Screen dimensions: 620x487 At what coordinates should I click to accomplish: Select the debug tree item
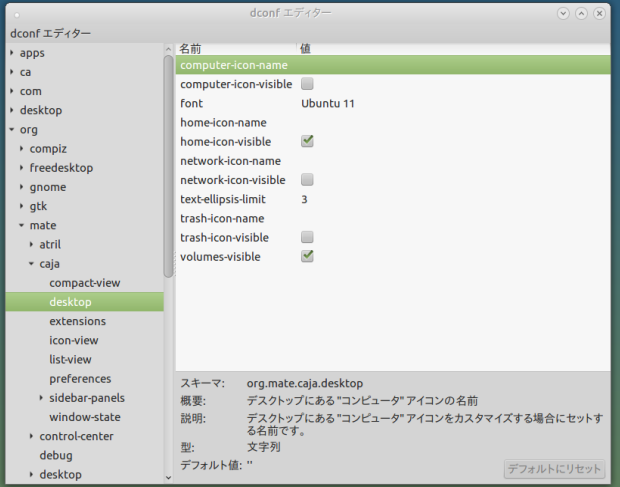tap(56, 455)
